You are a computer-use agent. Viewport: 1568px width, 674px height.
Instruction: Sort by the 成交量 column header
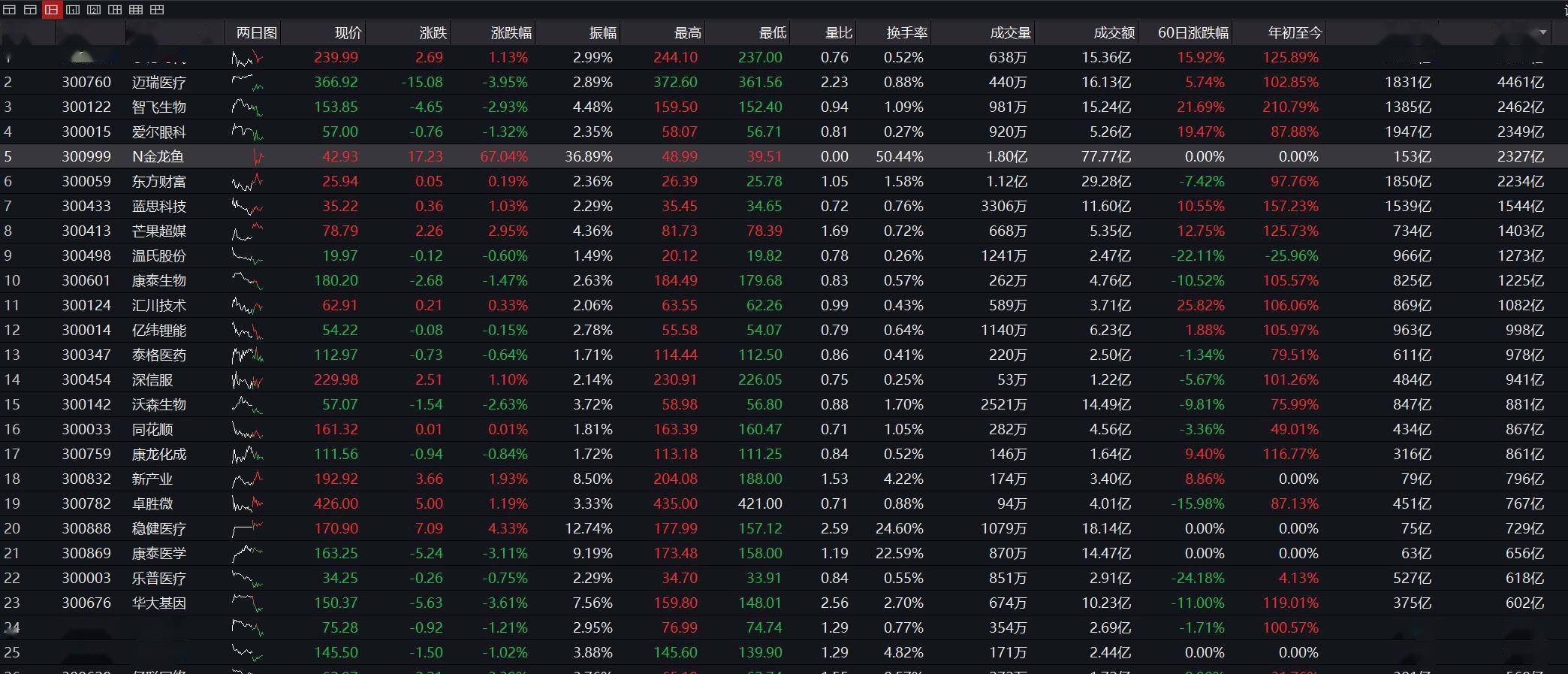(1010, 32)
